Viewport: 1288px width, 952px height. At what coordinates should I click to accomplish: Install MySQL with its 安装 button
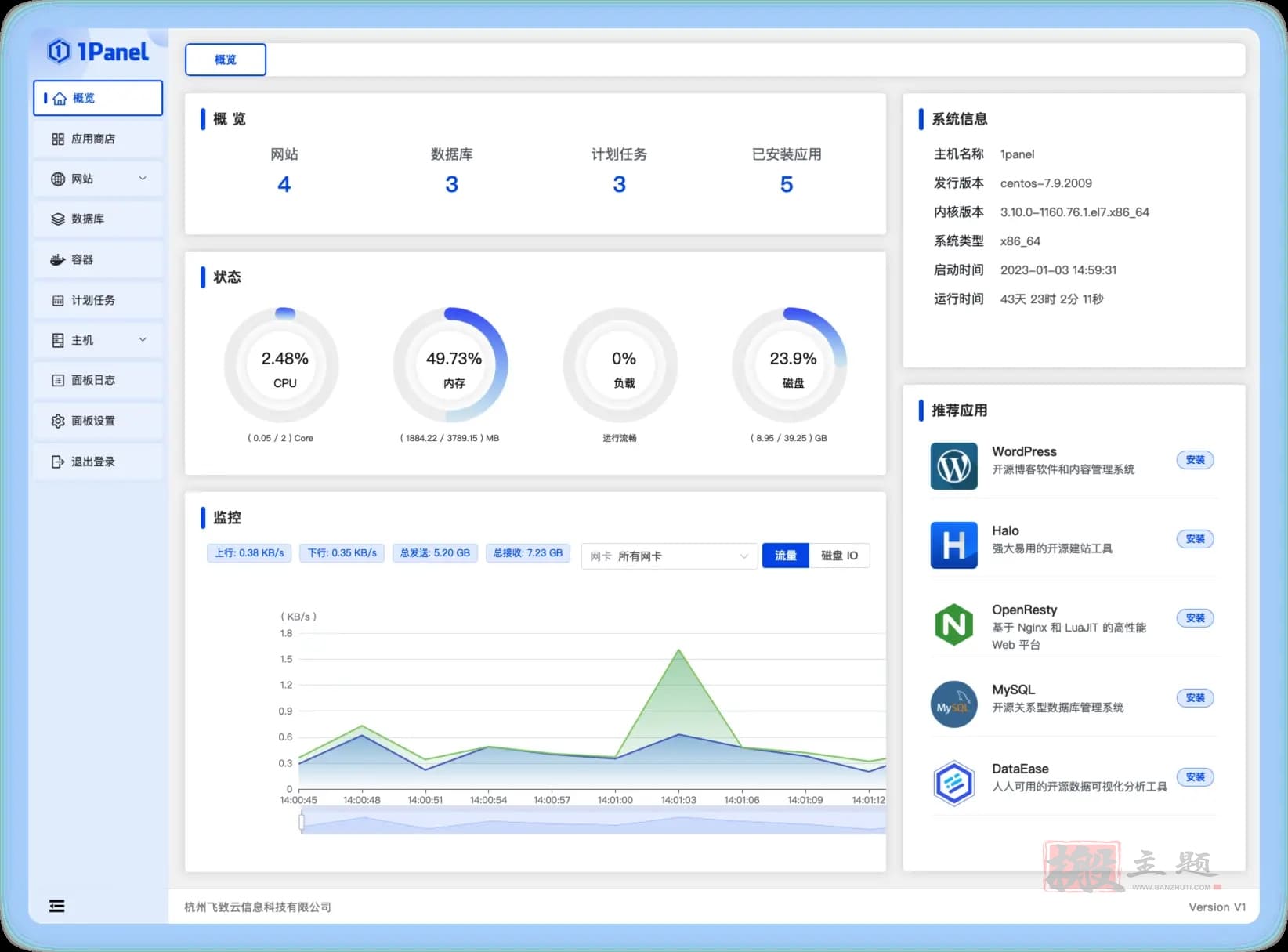(x=1195, y=698)
